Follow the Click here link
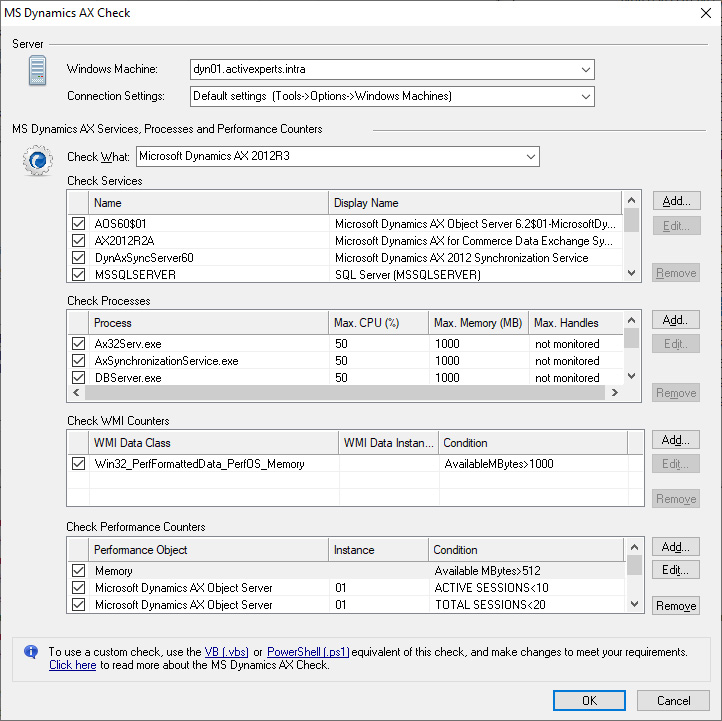722x721 pixels. pos(73,665)
